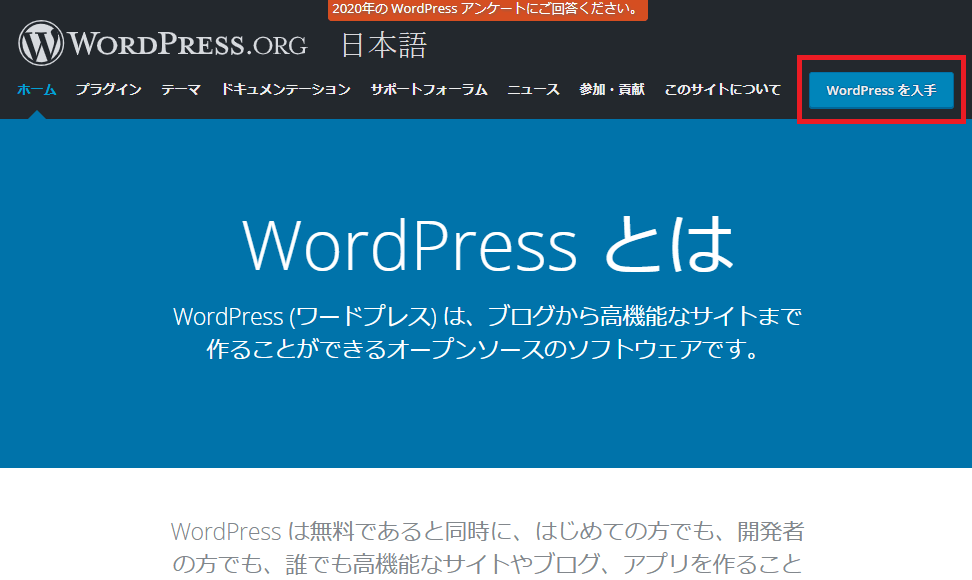Open the 2020年の WordPress アンケート survey banner
The width and height of the screenshot is (972, 580).
tap(487, 10)
